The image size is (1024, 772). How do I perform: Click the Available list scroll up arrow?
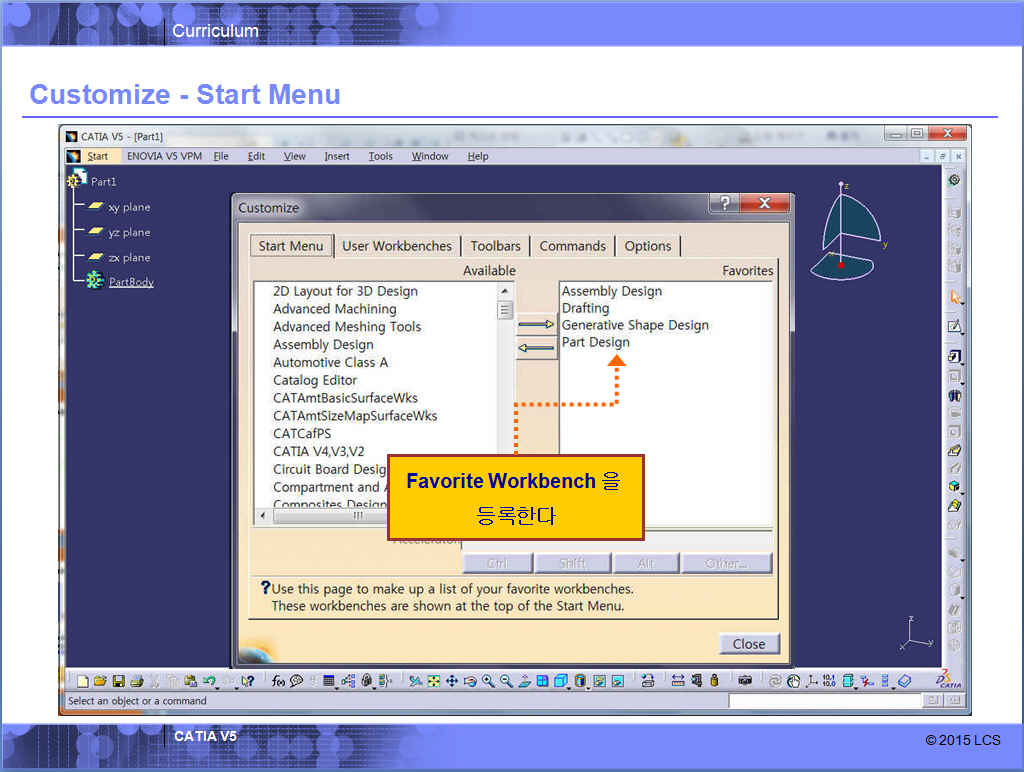pos(505,291)
